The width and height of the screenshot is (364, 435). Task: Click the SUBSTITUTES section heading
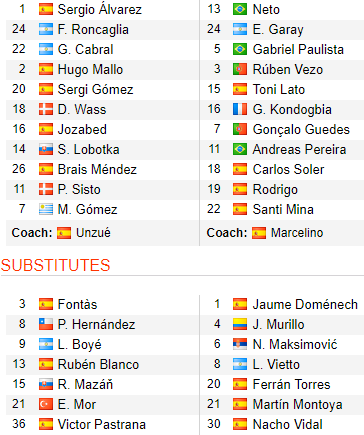coord(55,265)
